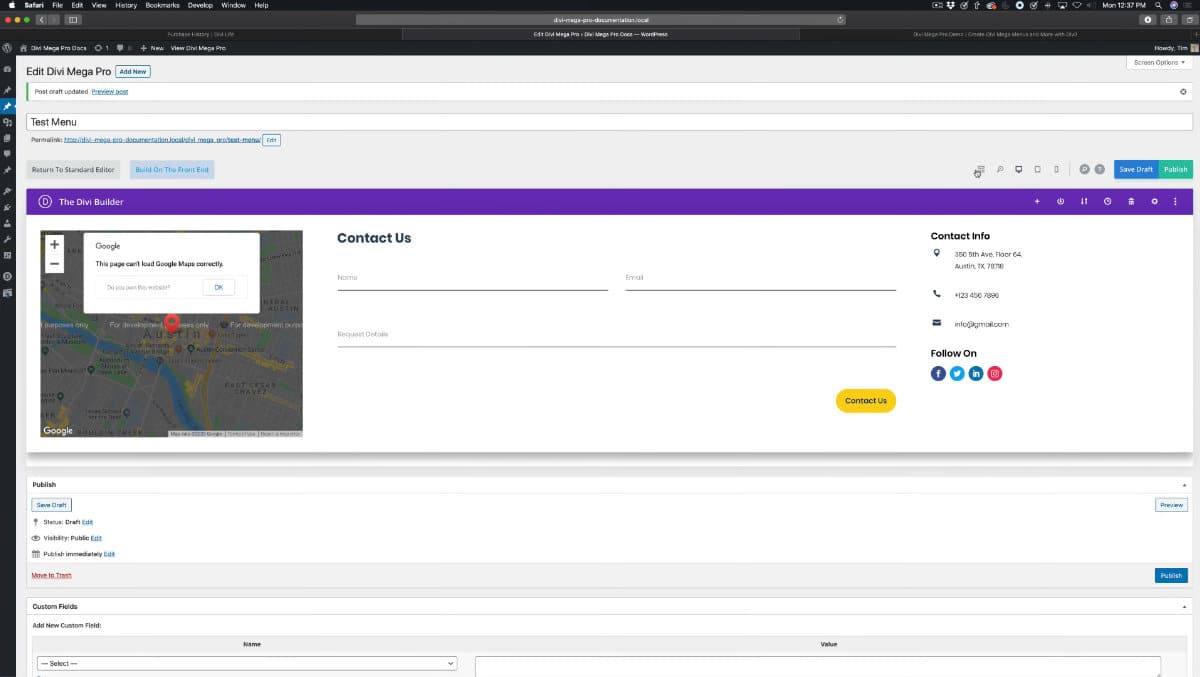Image resolution: width=1200 pixels, height=677 pixels.
Task: Switch to wireframe view icon
Action: [x=980, y=169]
